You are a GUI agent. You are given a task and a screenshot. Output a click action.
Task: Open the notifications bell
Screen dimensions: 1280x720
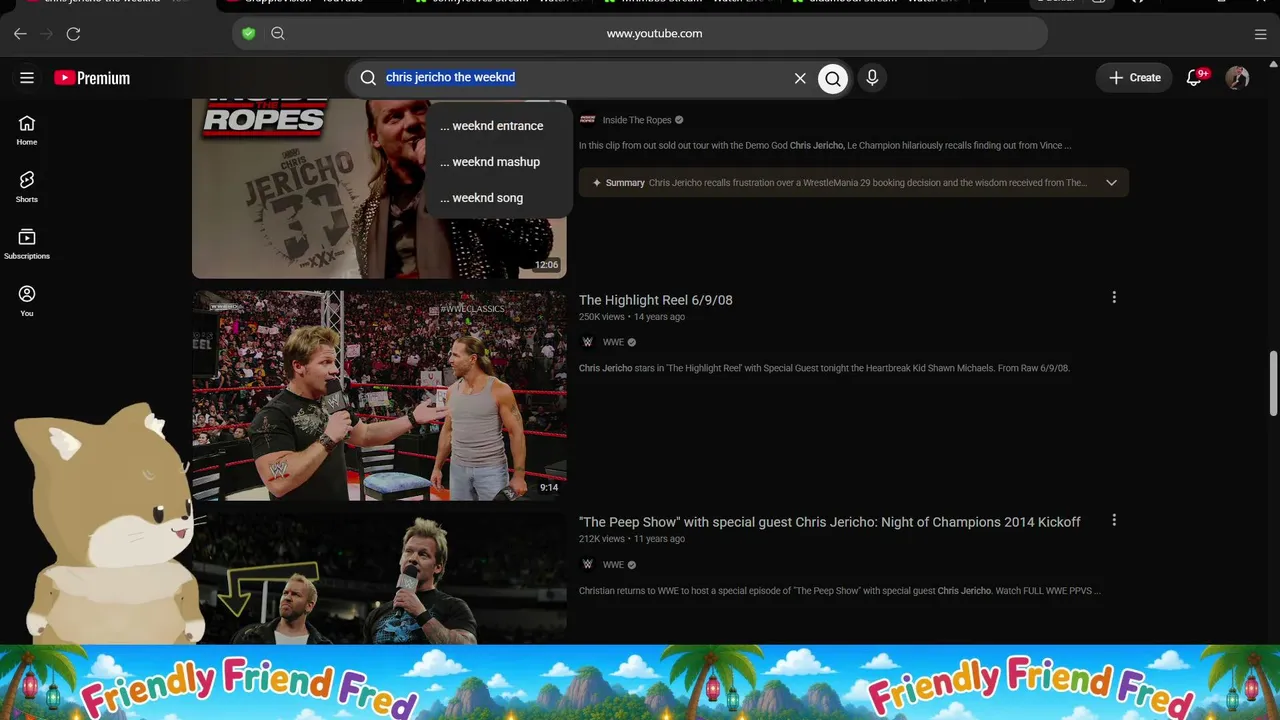coord(1194,78)
